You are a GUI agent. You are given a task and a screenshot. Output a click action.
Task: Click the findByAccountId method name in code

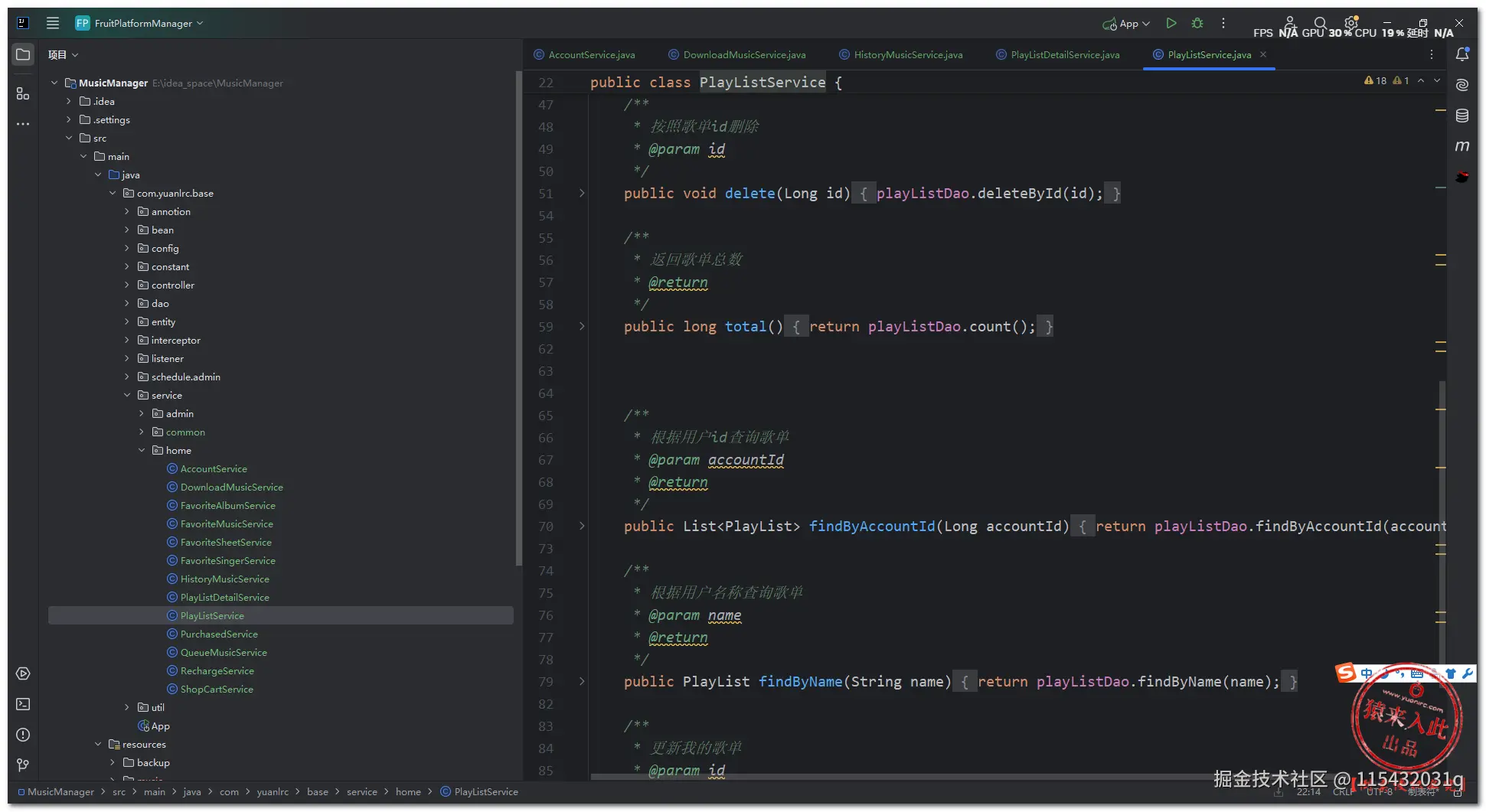pos(872,527)
